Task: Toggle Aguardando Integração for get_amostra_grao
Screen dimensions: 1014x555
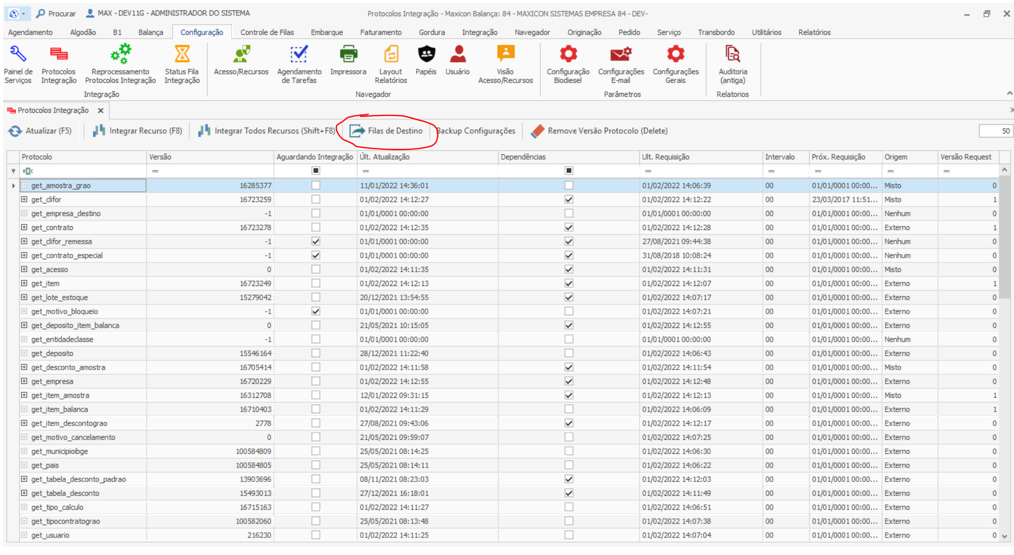Action: pyautogui.click(x=316, y=186)
